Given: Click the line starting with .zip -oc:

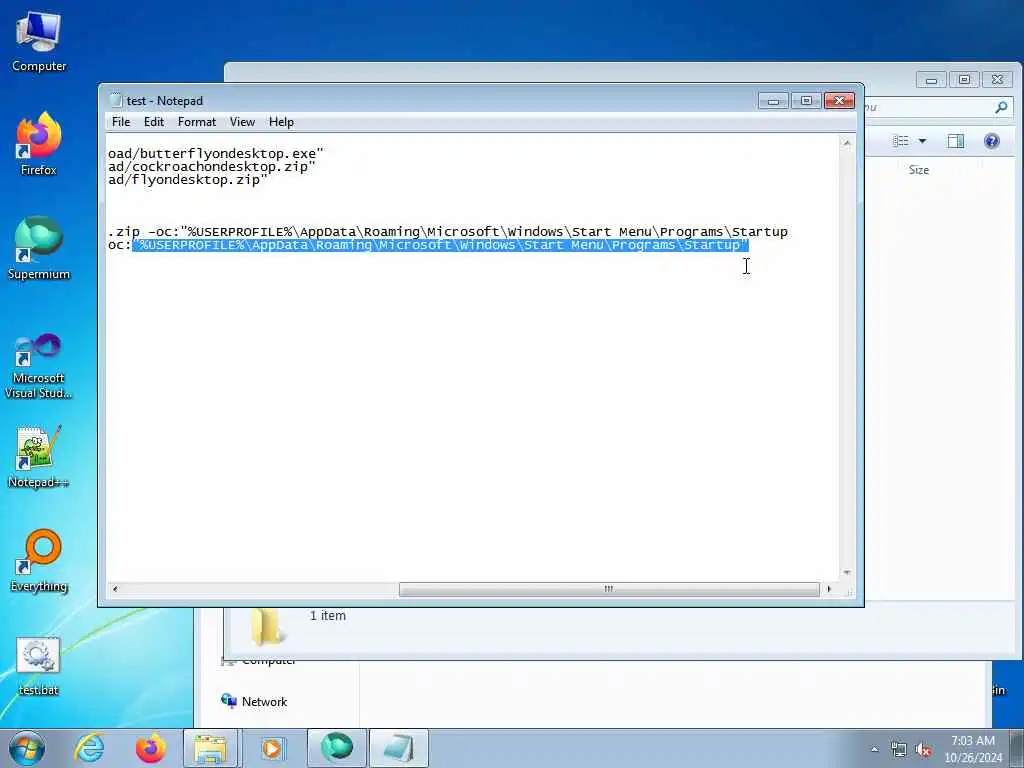Looking at the screenshot, I should (448, 232).
